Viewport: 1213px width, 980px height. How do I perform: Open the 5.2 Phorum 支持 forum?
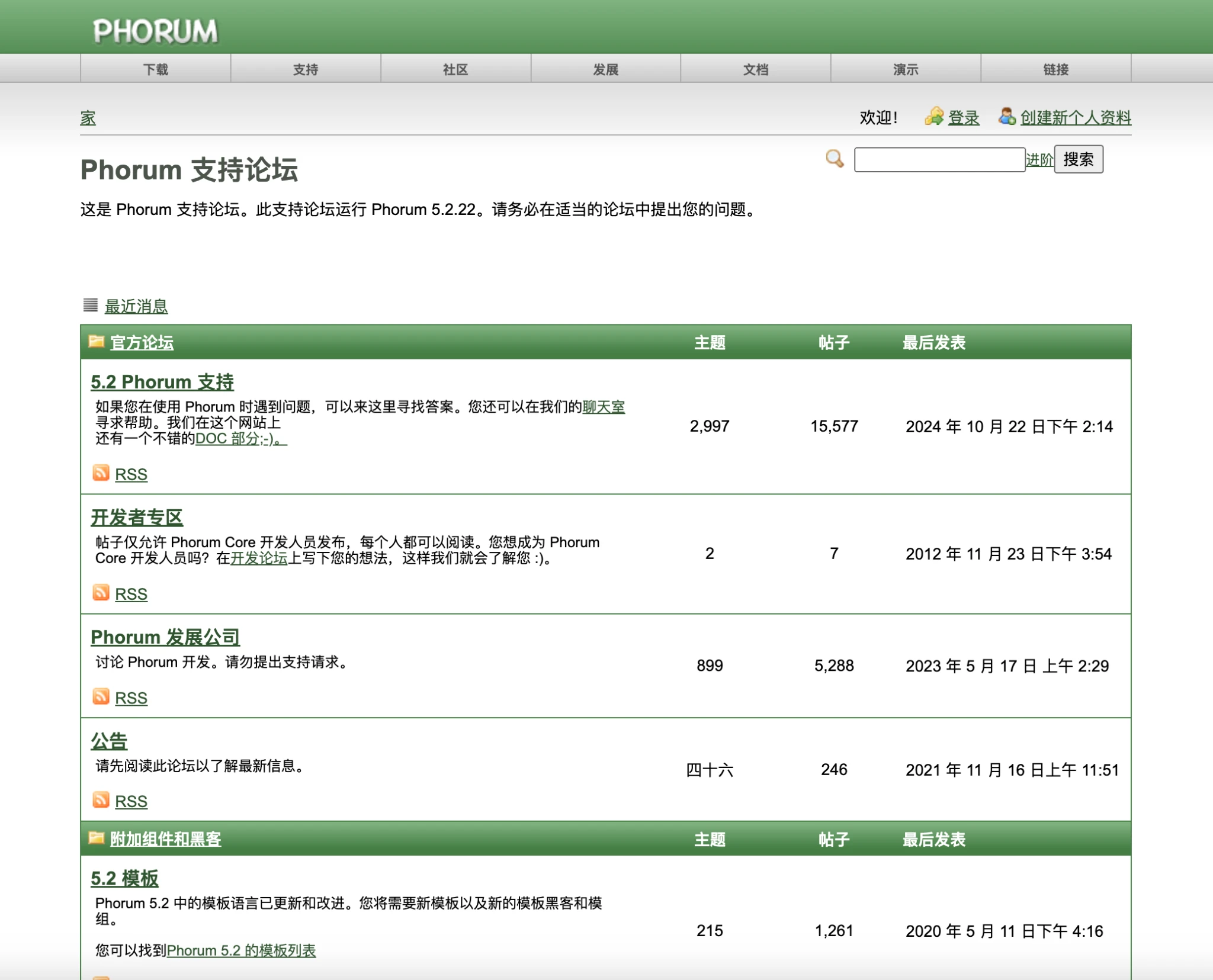(x=162, y=382)
